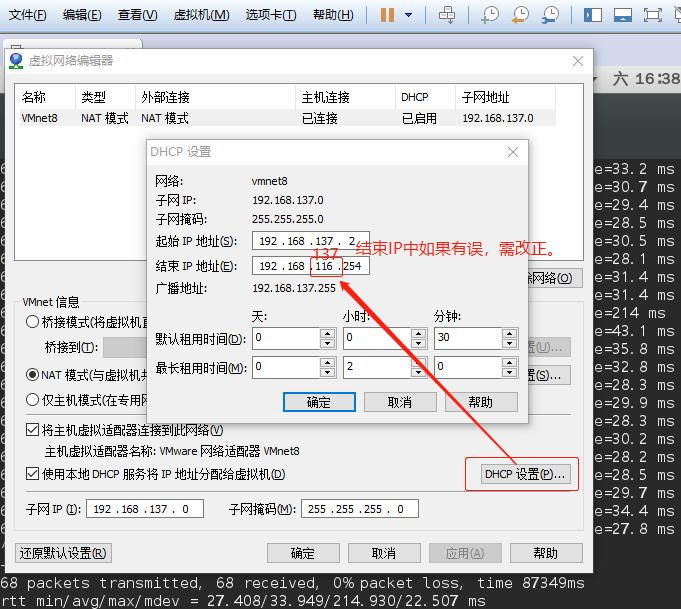Toggle 使用本地 DHCP 服务 checkbox

coord(32,473)
